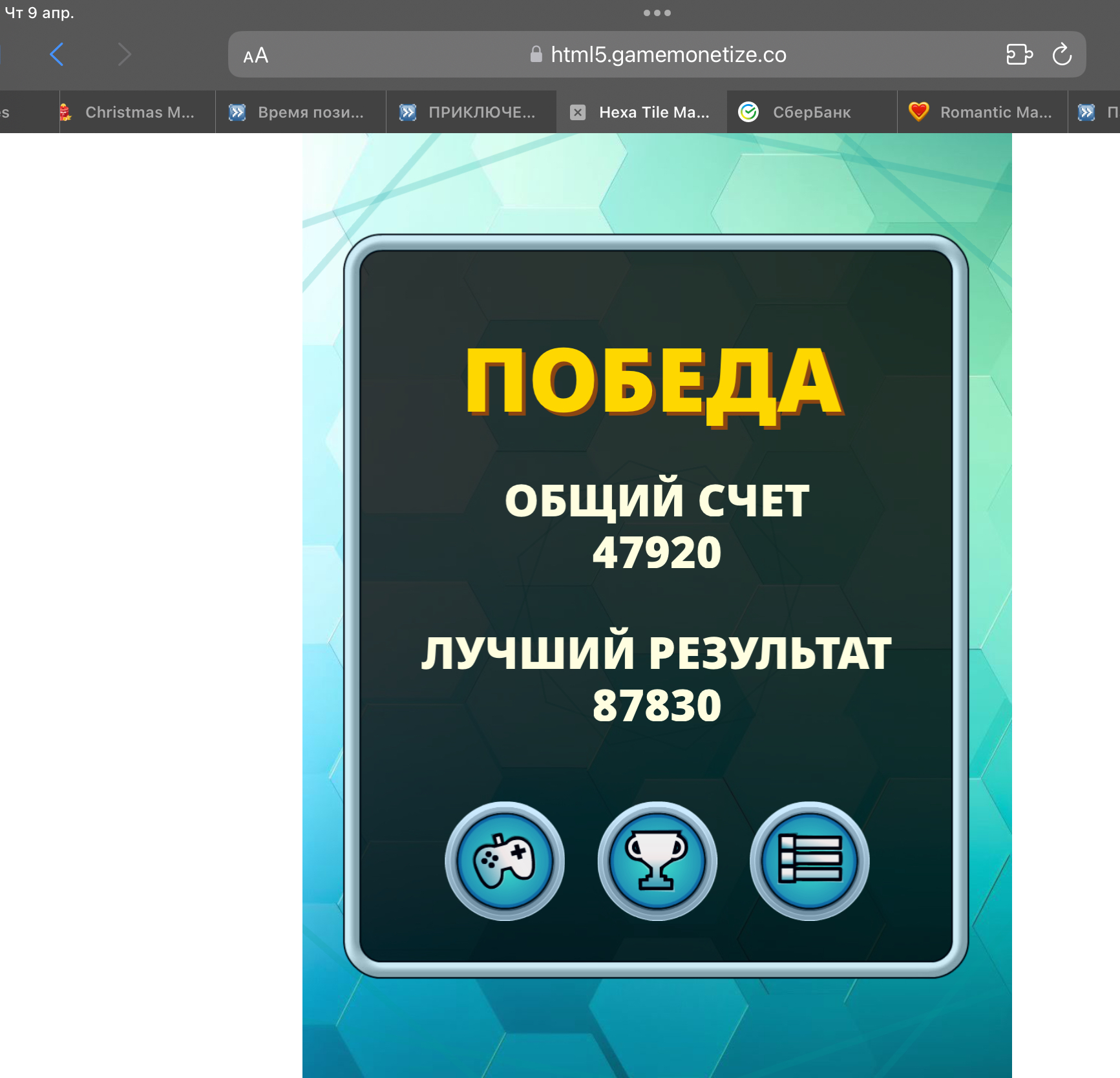Close the Hexa Tile Ma... tab
Image resolution: width=1120 pixels, height=1078 pixels.
tap(577, 112)
